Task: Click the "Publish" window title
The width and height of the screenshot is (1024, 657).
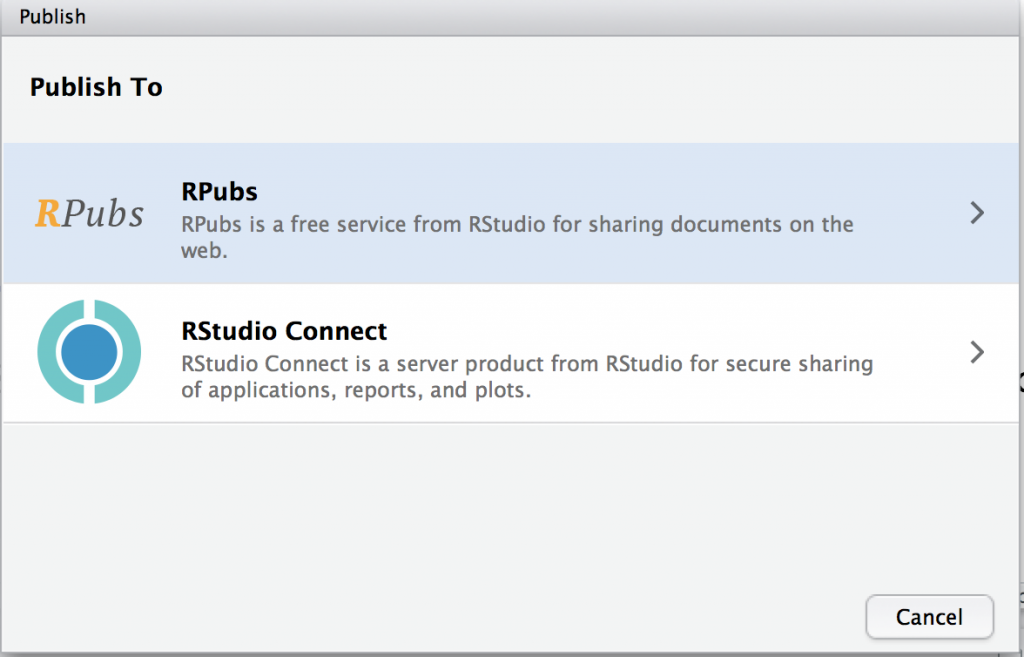Action: (x=52, y=17)
